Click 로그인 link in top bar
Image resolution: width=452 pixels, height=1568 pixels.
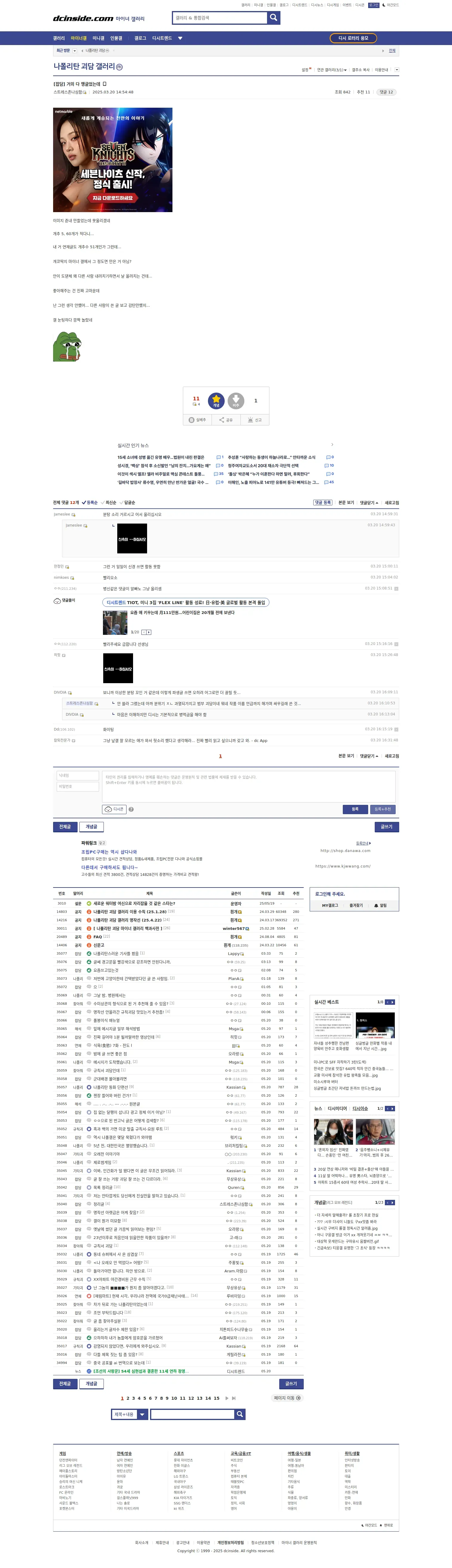tap(374, 5)
